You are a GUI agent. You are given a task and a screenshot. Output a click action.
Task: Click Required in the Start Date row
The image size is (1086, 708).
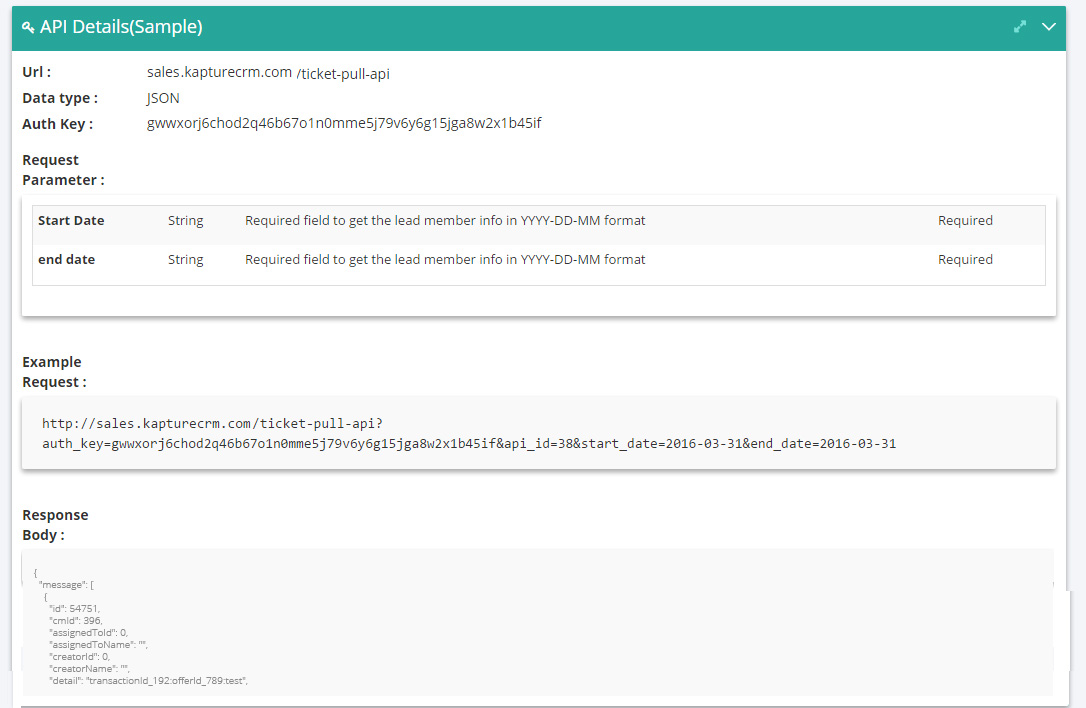965,220
